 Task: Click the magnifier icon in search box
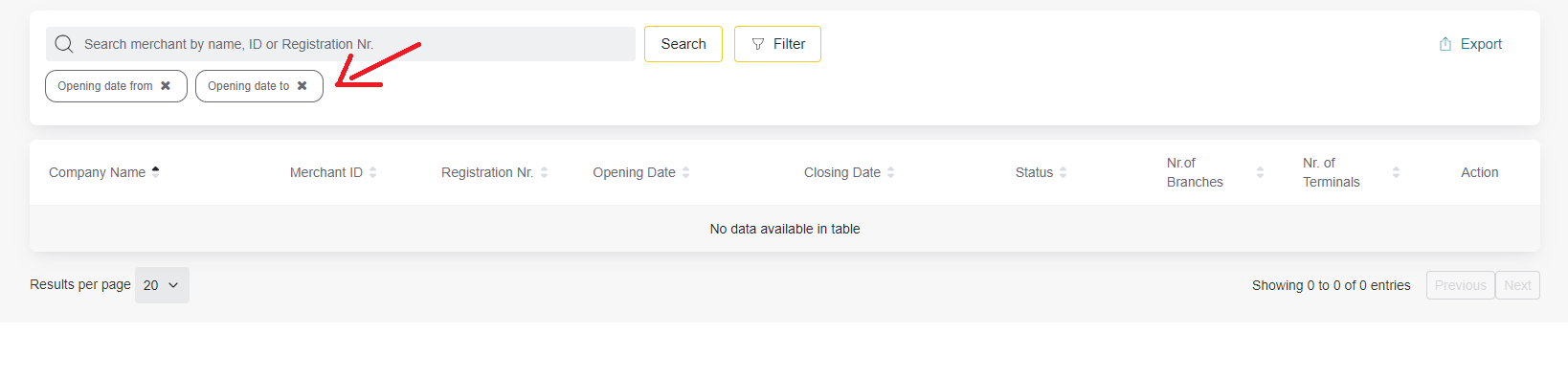(x=64, y=44)
